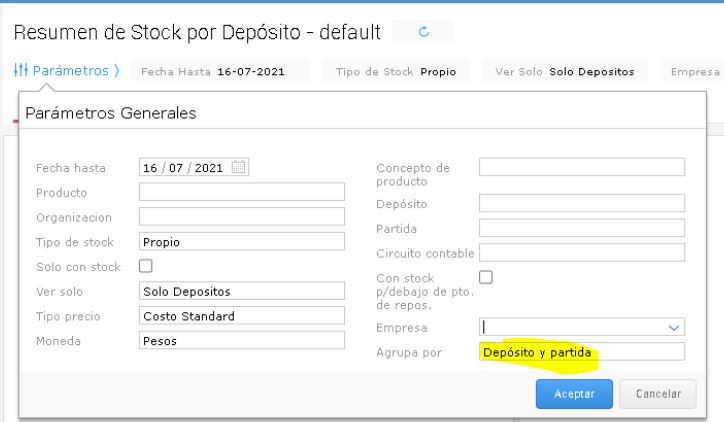This screenshot has width=724, height=422.
Task: Focus the Organizacion input field
Action: click(242, 216)
